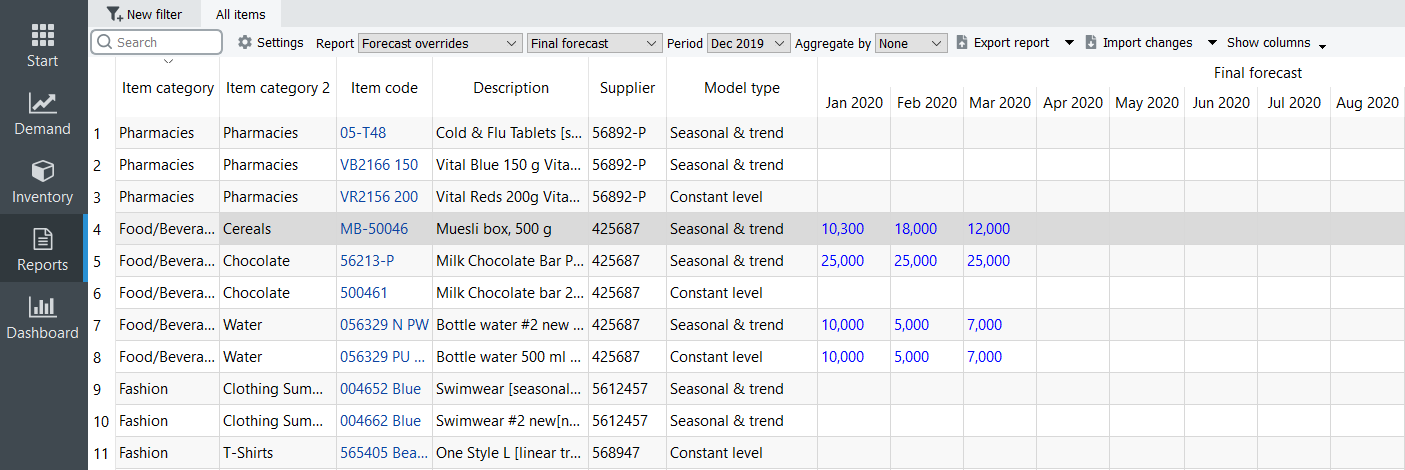Expand the Export report options arrow

pos(1069,43)
